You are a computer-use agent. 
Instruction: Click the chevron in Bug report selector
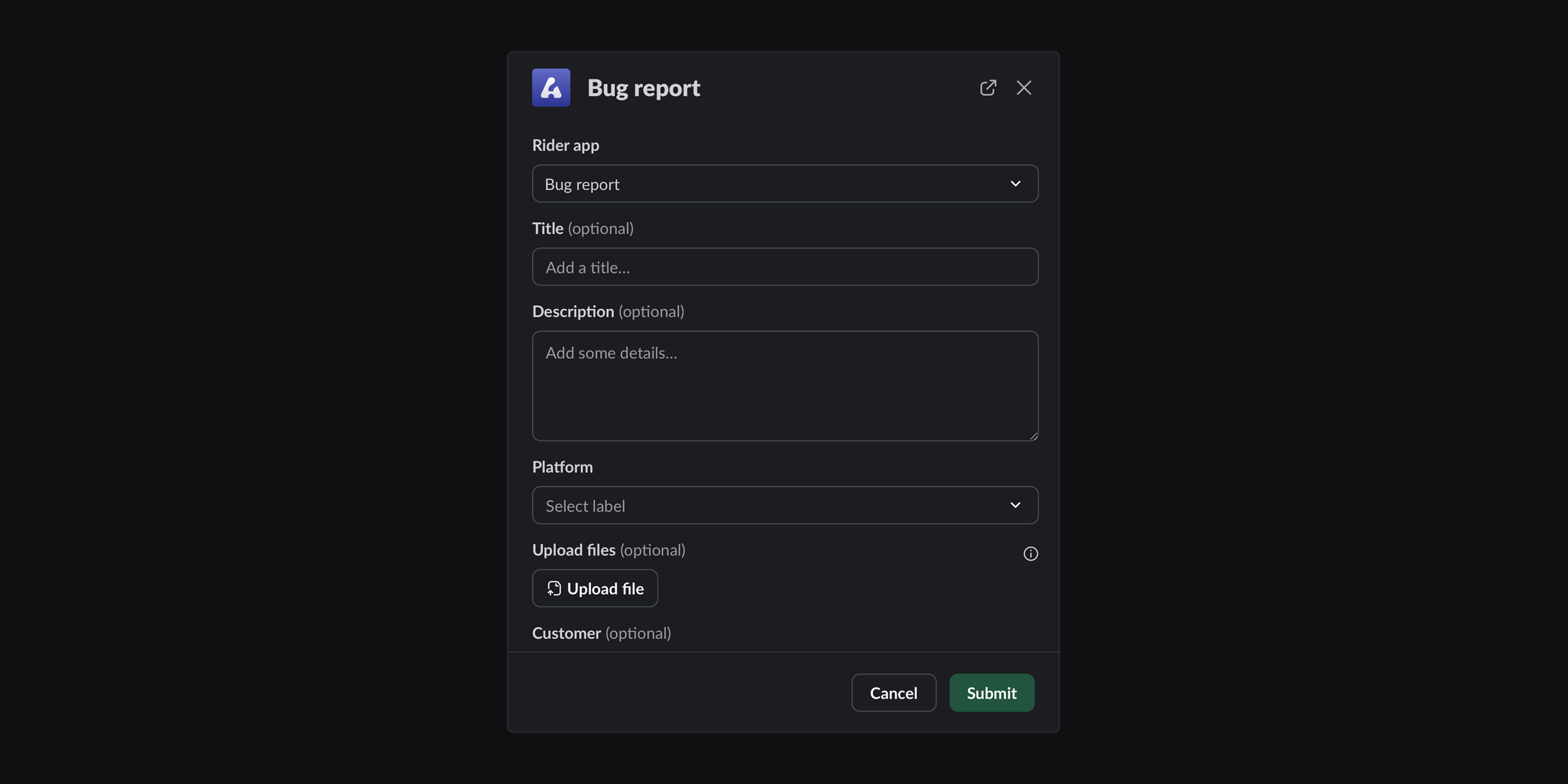[x=1015, y=184]
